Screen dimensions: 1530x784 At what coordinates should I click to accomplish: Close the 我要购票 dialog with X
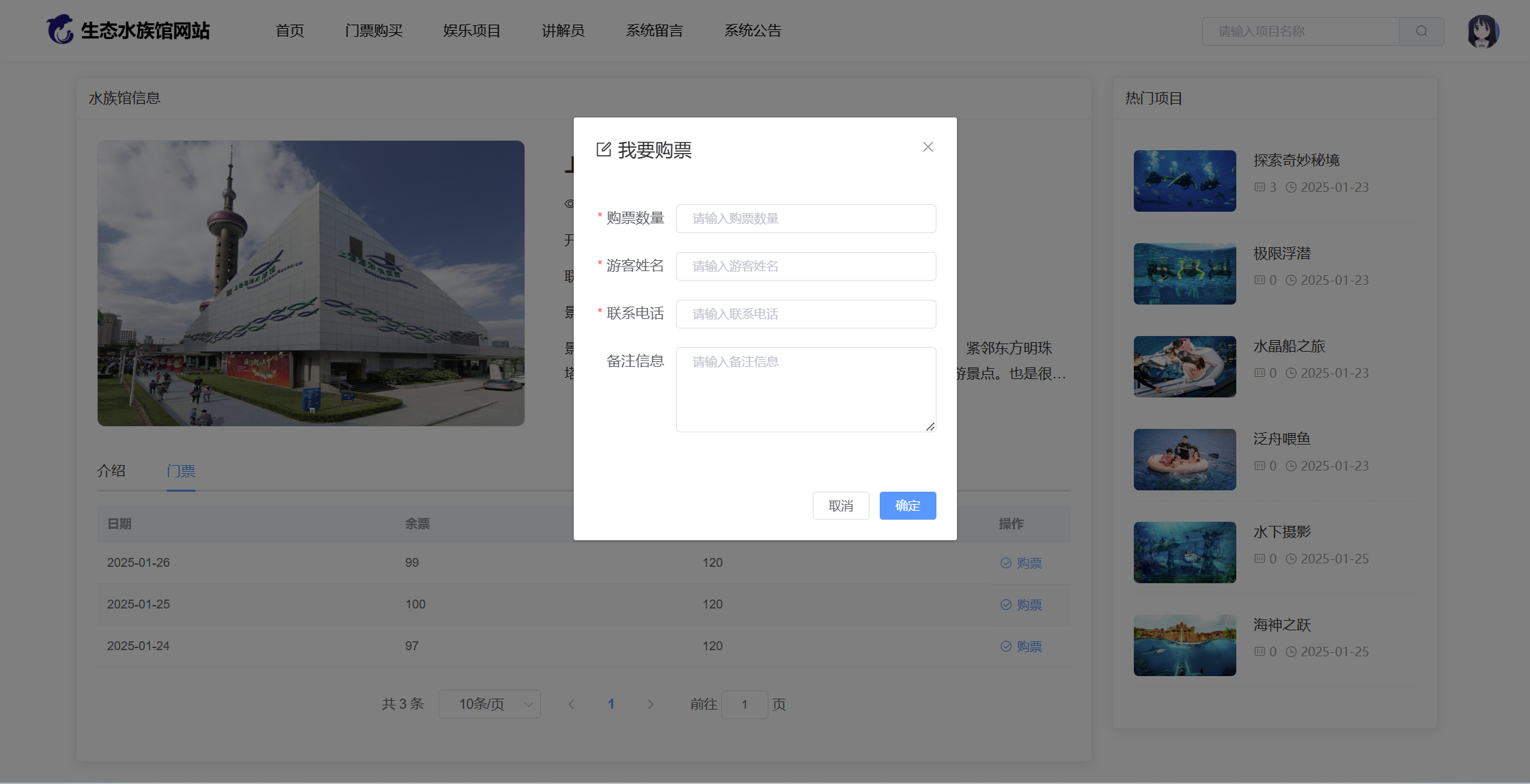tap(928, 147)
